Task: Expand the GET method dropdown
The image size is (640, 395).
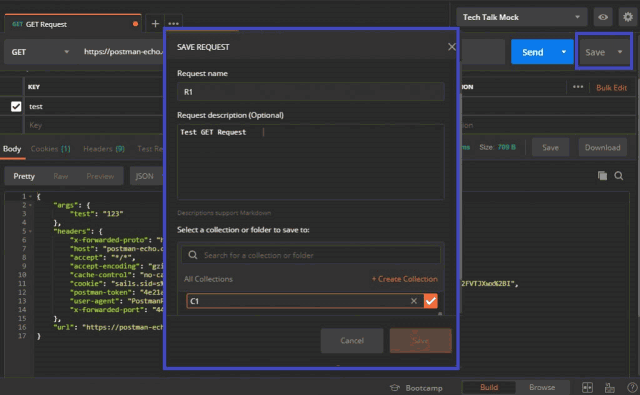Action: [40, 52]
